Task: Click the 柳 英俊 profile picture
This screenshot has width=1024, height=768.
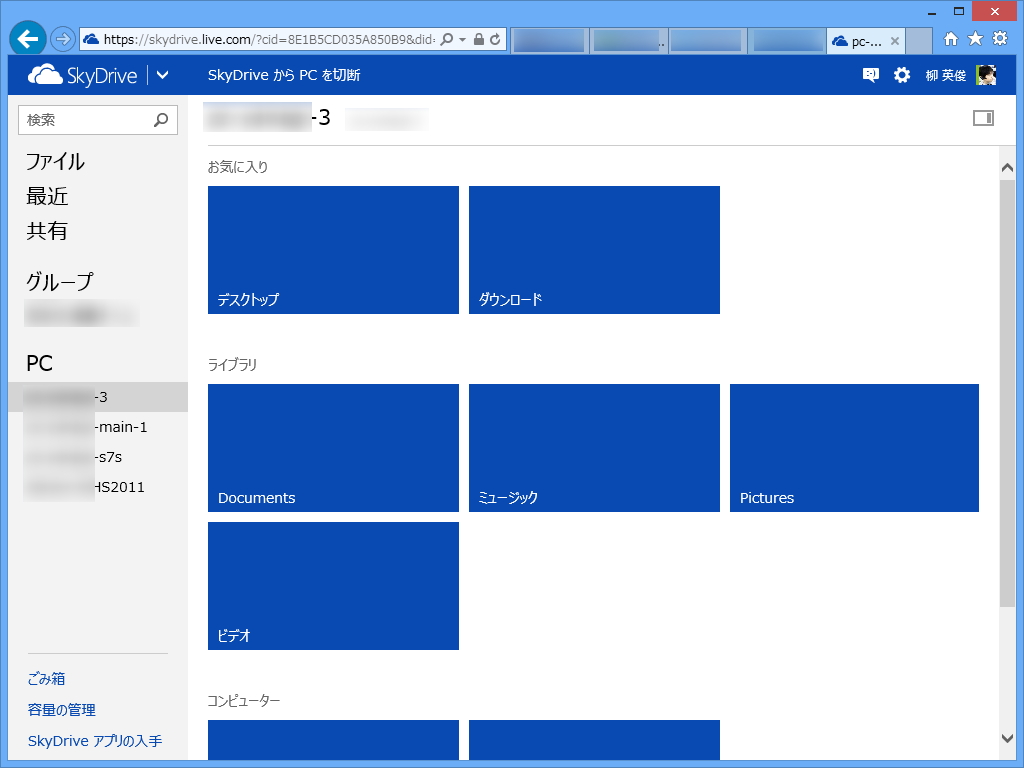Action: [985, 74]
